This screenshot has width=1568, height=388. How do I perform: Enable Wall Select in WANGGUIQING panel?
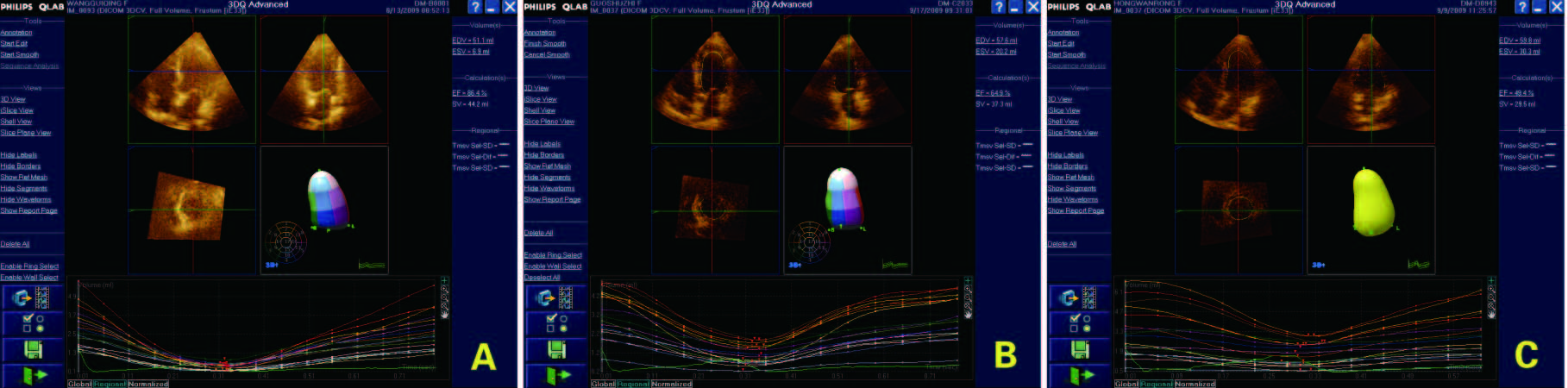(x=29, y=278)
